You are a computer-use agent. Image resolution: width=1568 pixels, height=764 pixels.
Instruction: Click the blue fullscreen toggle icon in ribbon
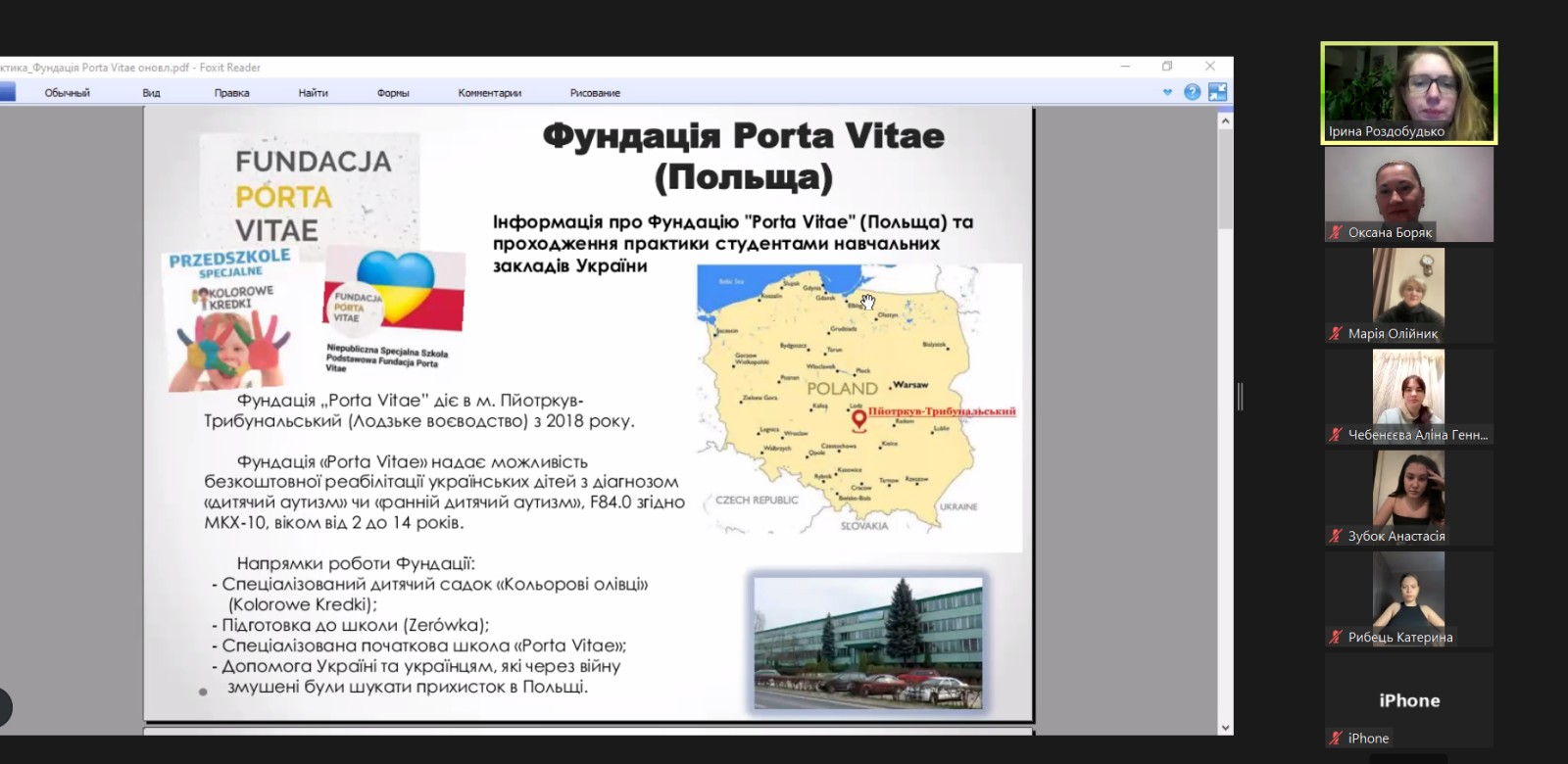pos(1217,92)
